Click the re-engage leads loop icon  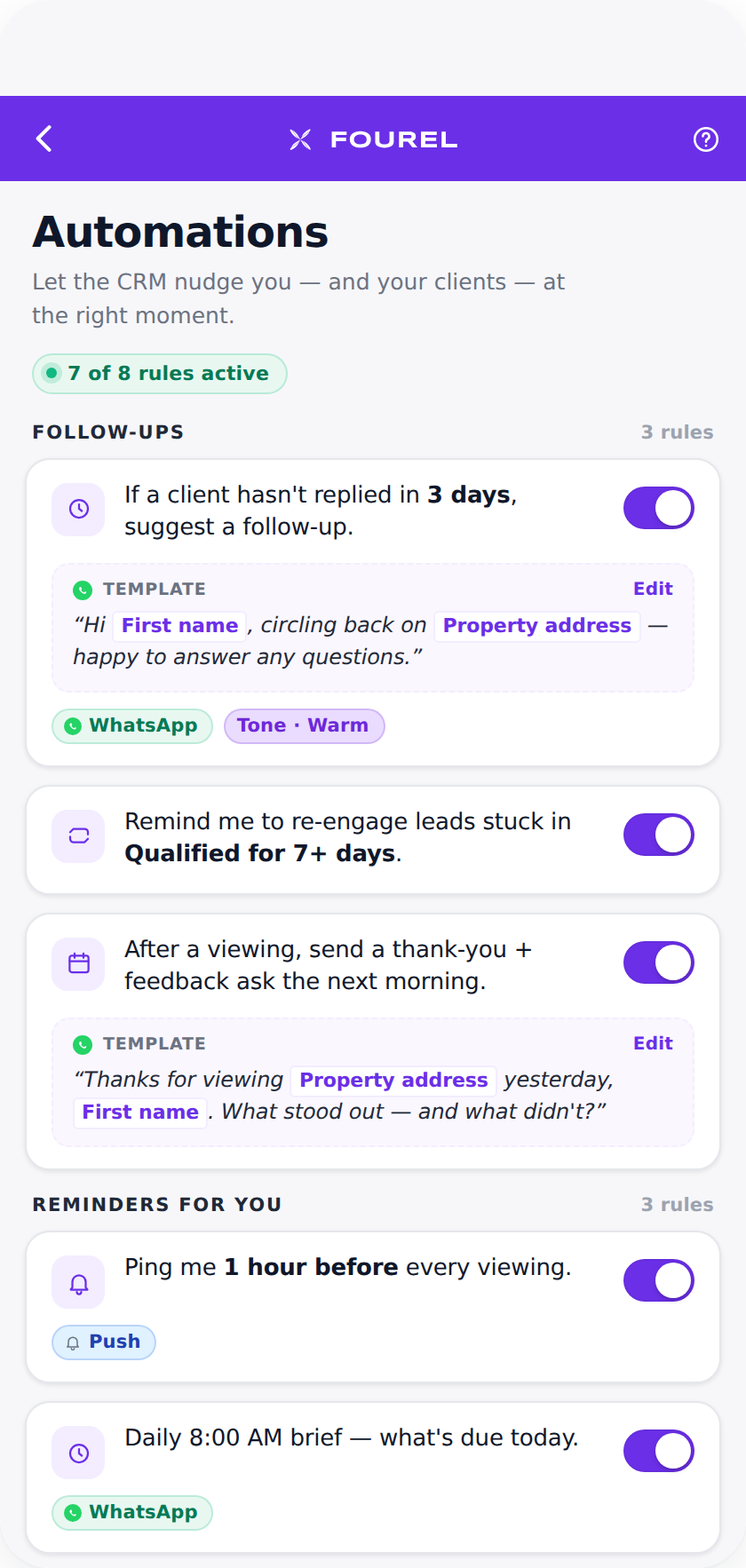79,835
